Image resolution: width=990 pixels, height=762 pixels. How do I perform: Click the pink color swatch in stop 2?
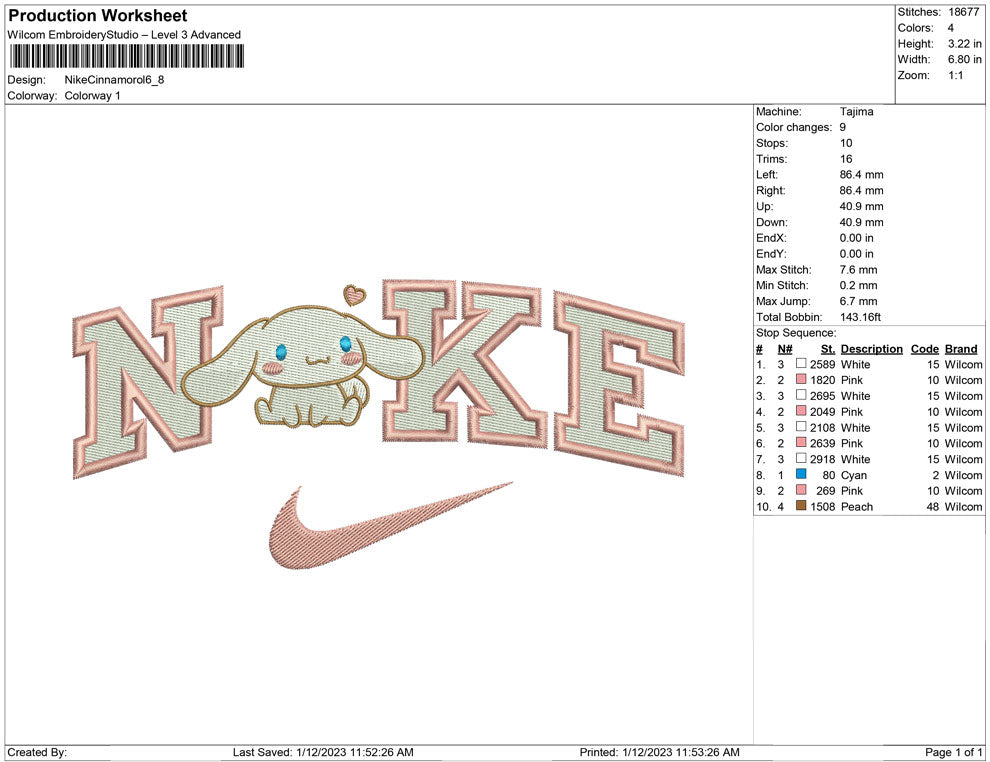[x=801, y=379]
